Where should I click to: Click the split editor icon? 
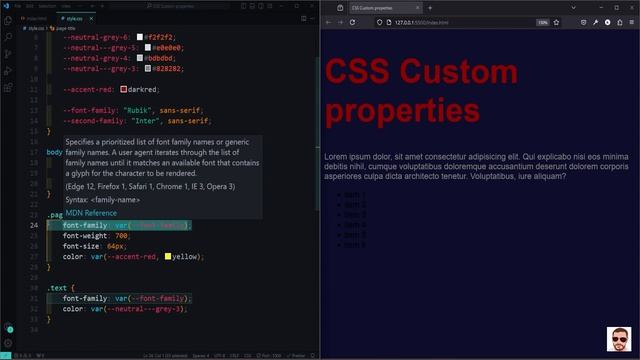303,18
